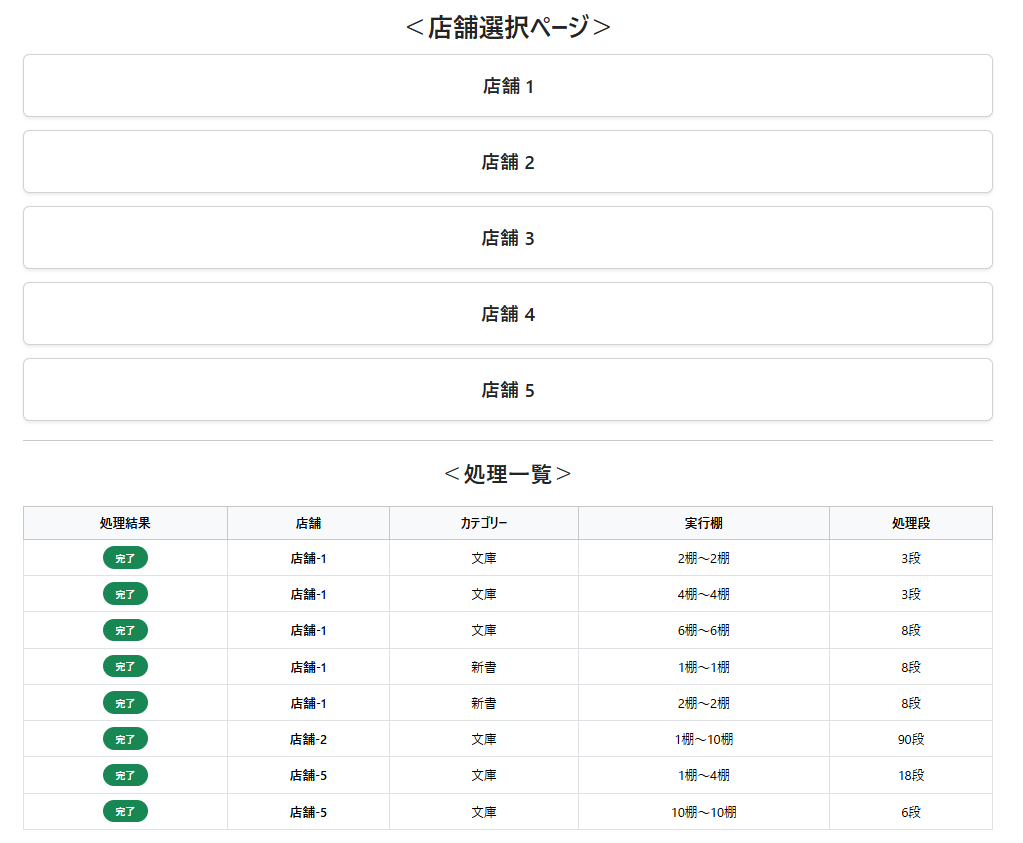Click the ＜処理一覧＞ section heading
Viewport: 1023px width, 843px height.
click(x=508, y=474)
